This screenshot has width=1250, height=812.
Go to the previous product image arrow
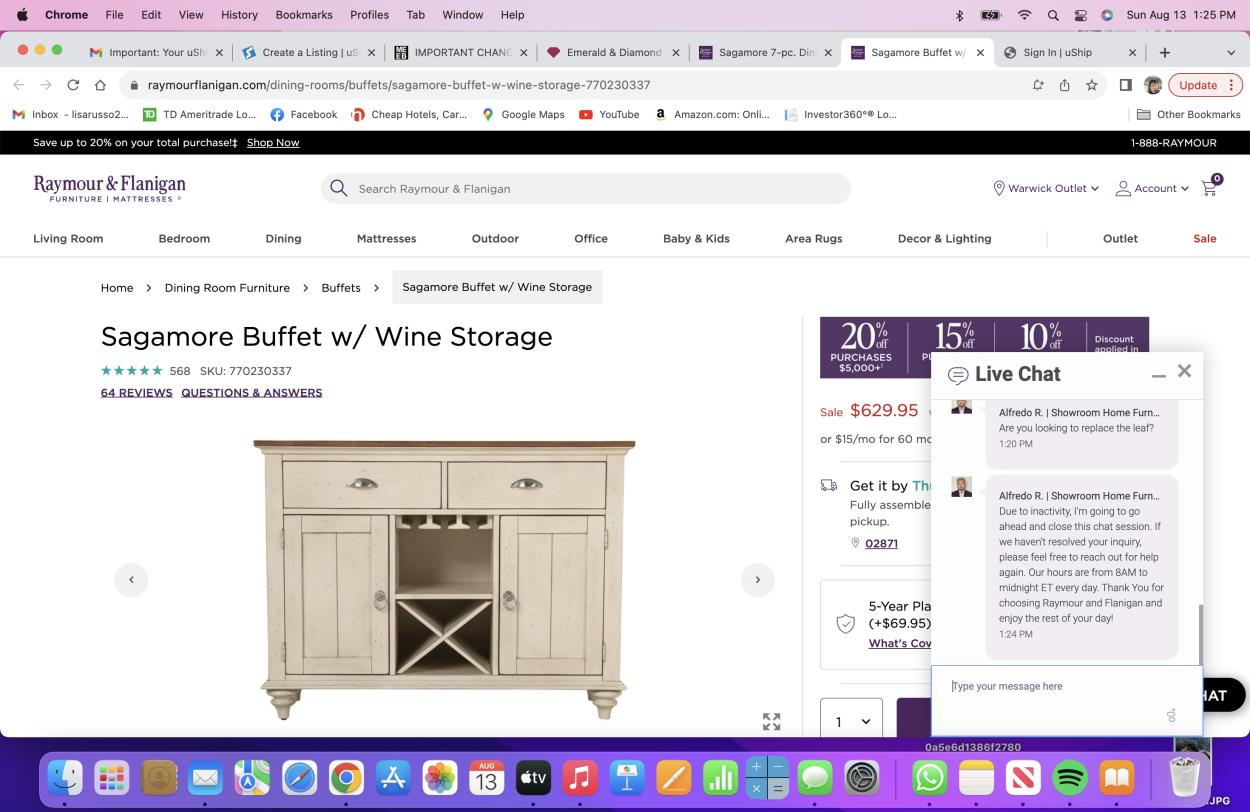tap(131, 580)
